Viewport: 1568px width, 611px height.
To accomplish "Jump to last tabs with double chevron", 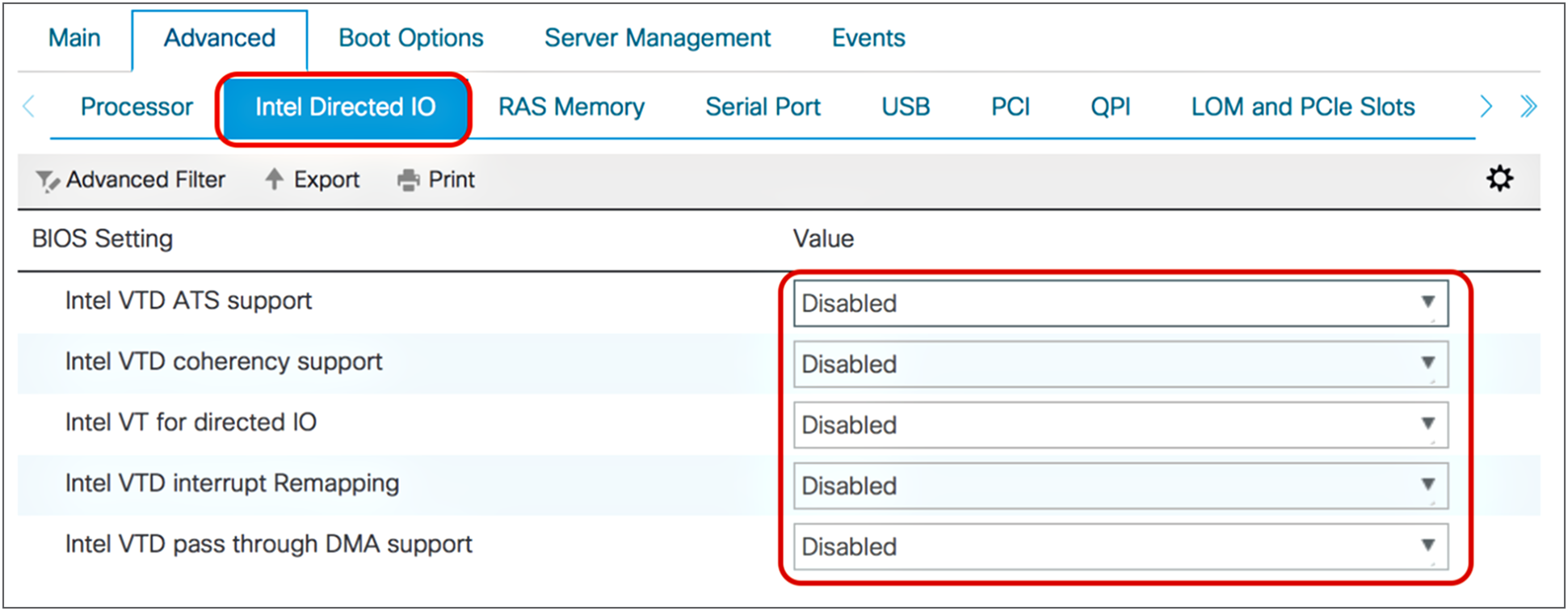I will 1528,107.
